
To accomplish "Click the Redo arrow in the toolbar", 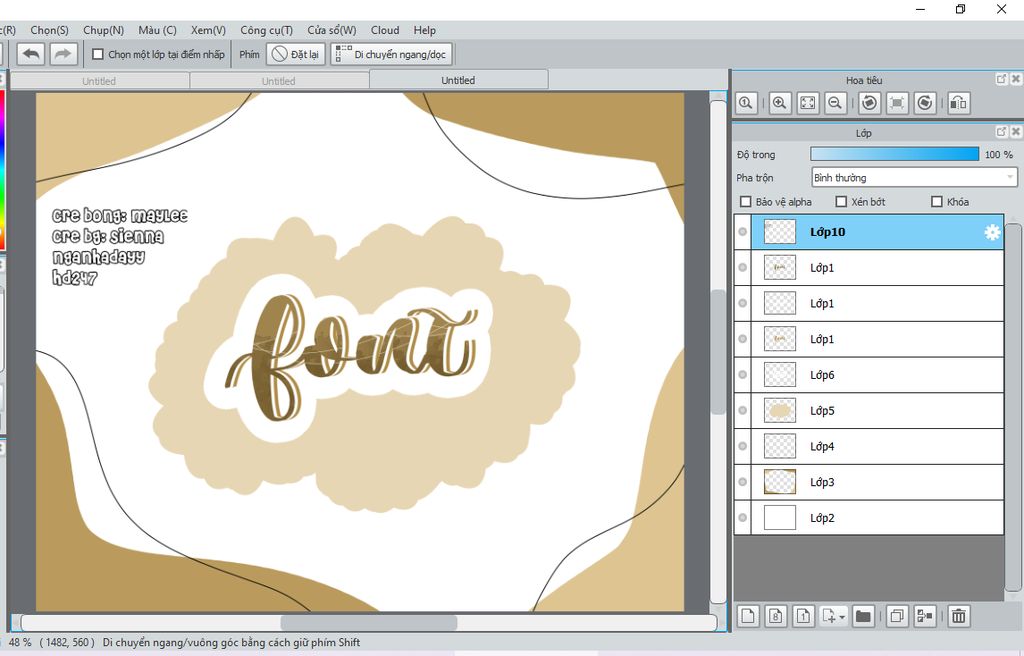I will click(x=63, y=54).
